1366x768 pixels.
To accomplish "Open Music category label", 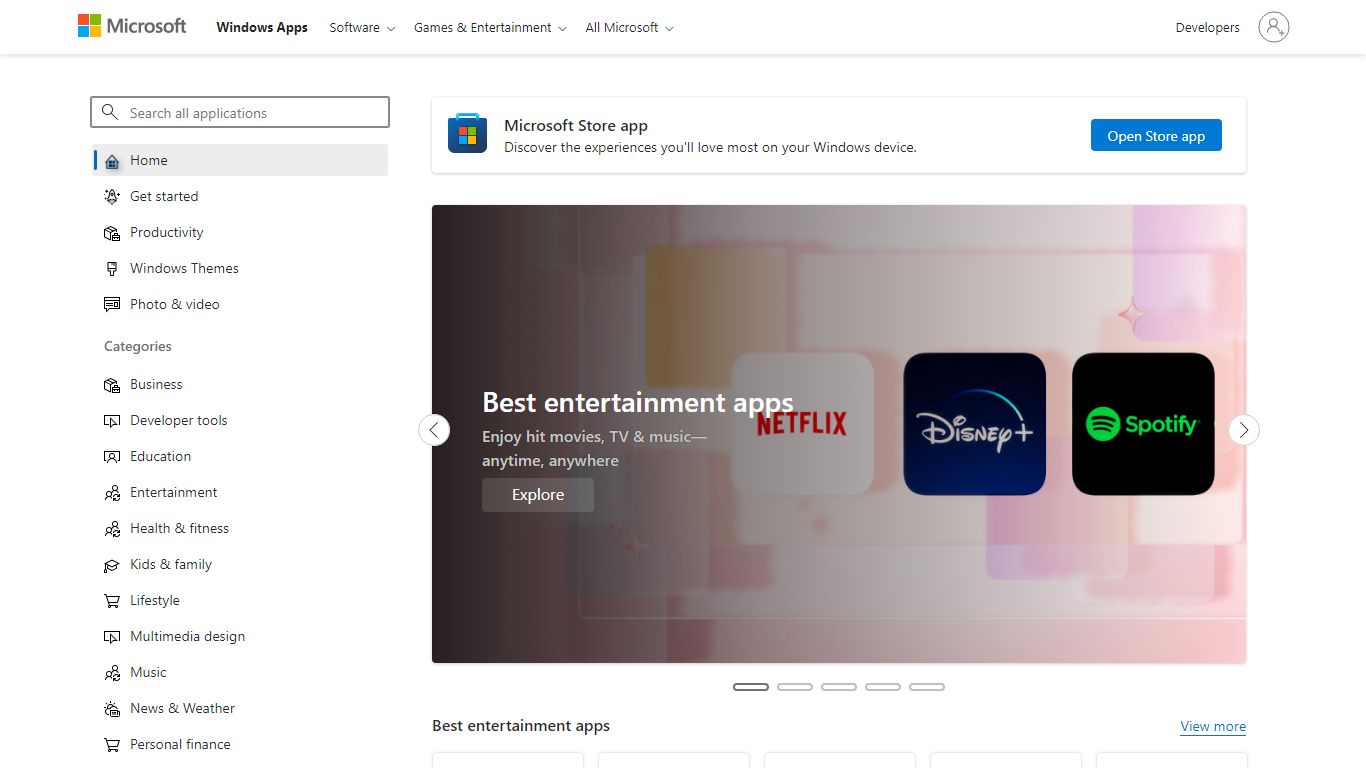I will tap(148, 672).
